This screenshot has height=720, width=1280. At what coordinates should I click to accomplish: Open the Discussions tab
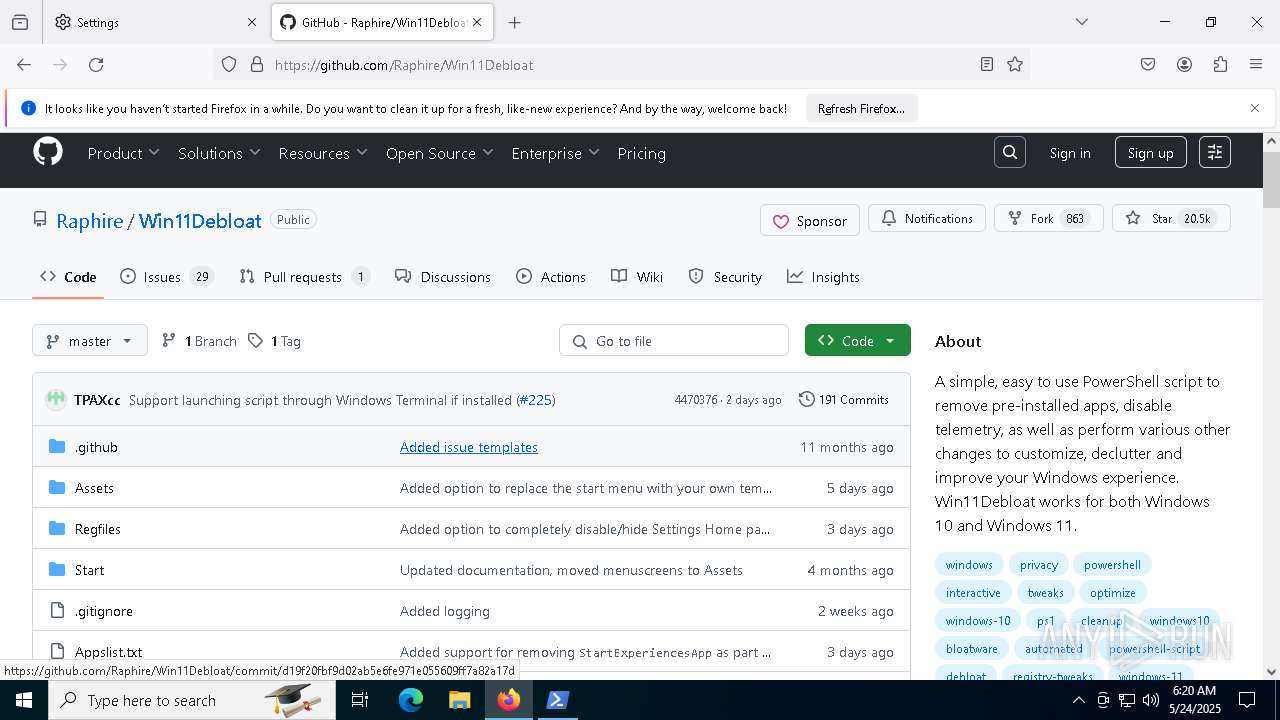443,277
